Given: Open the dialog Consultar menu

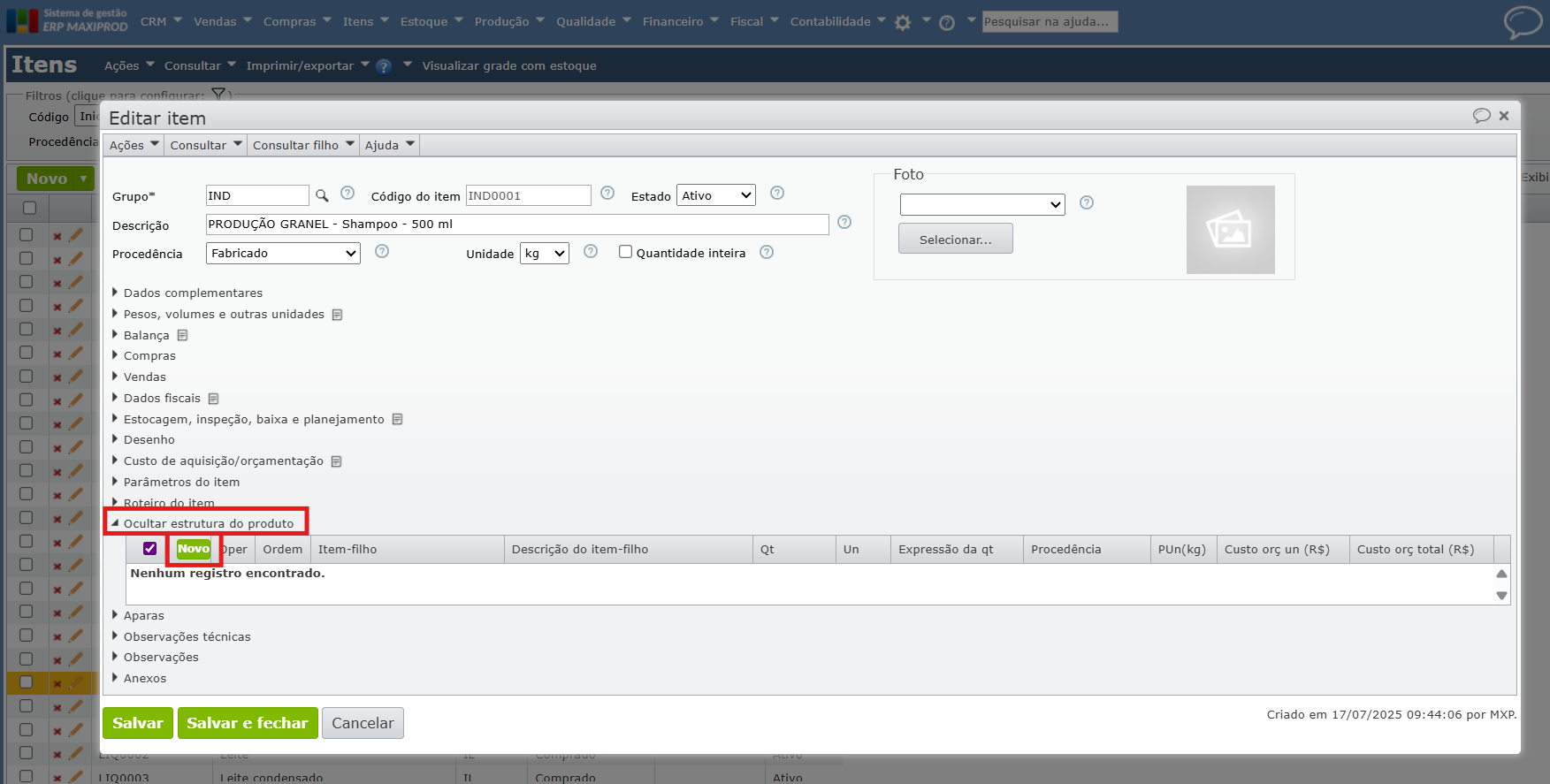Looking at the screenshot, I should (x=205, y=145).
